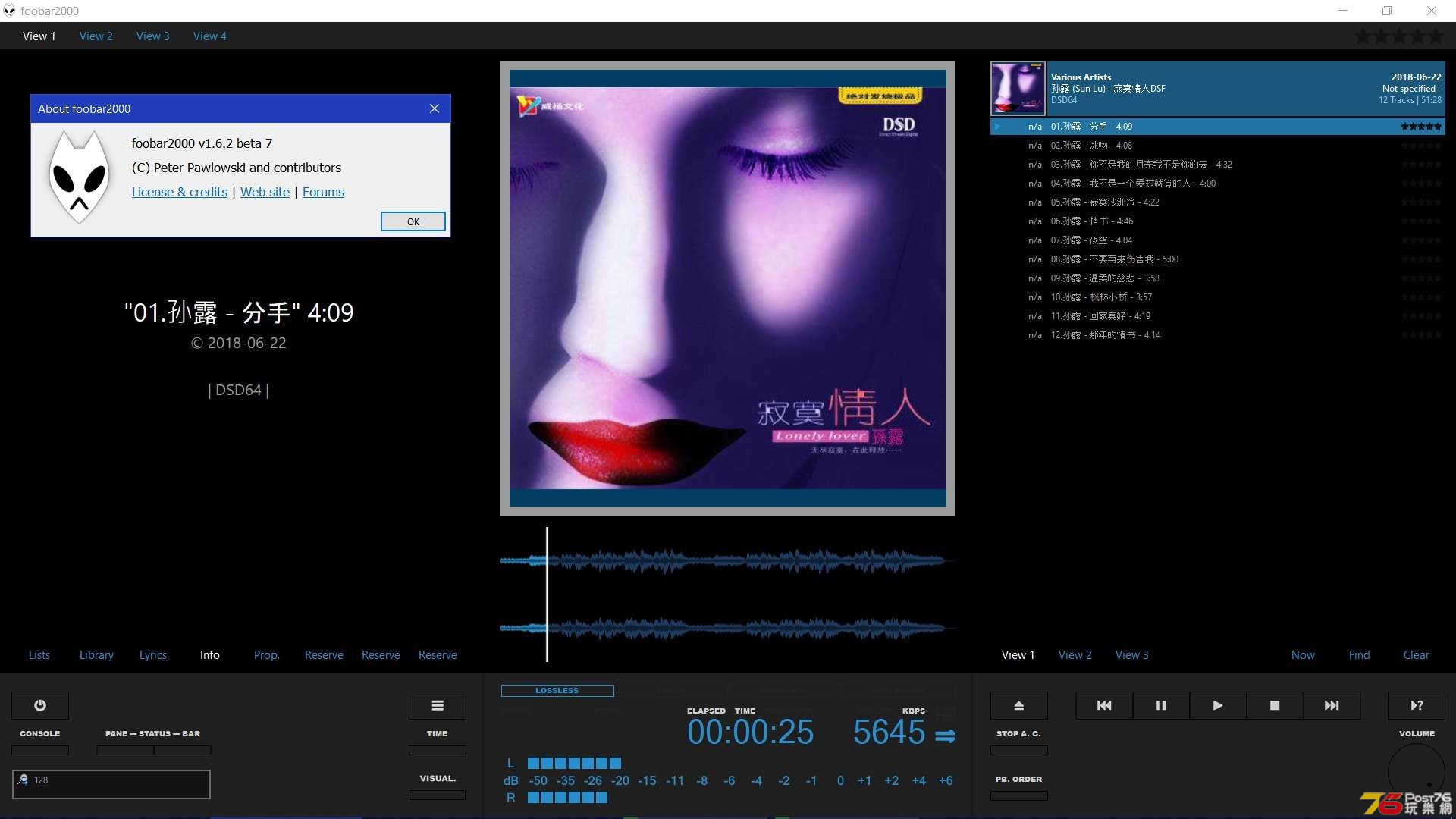
Task: Click the LOSSLESS indicator label
Action: point(557,690)
